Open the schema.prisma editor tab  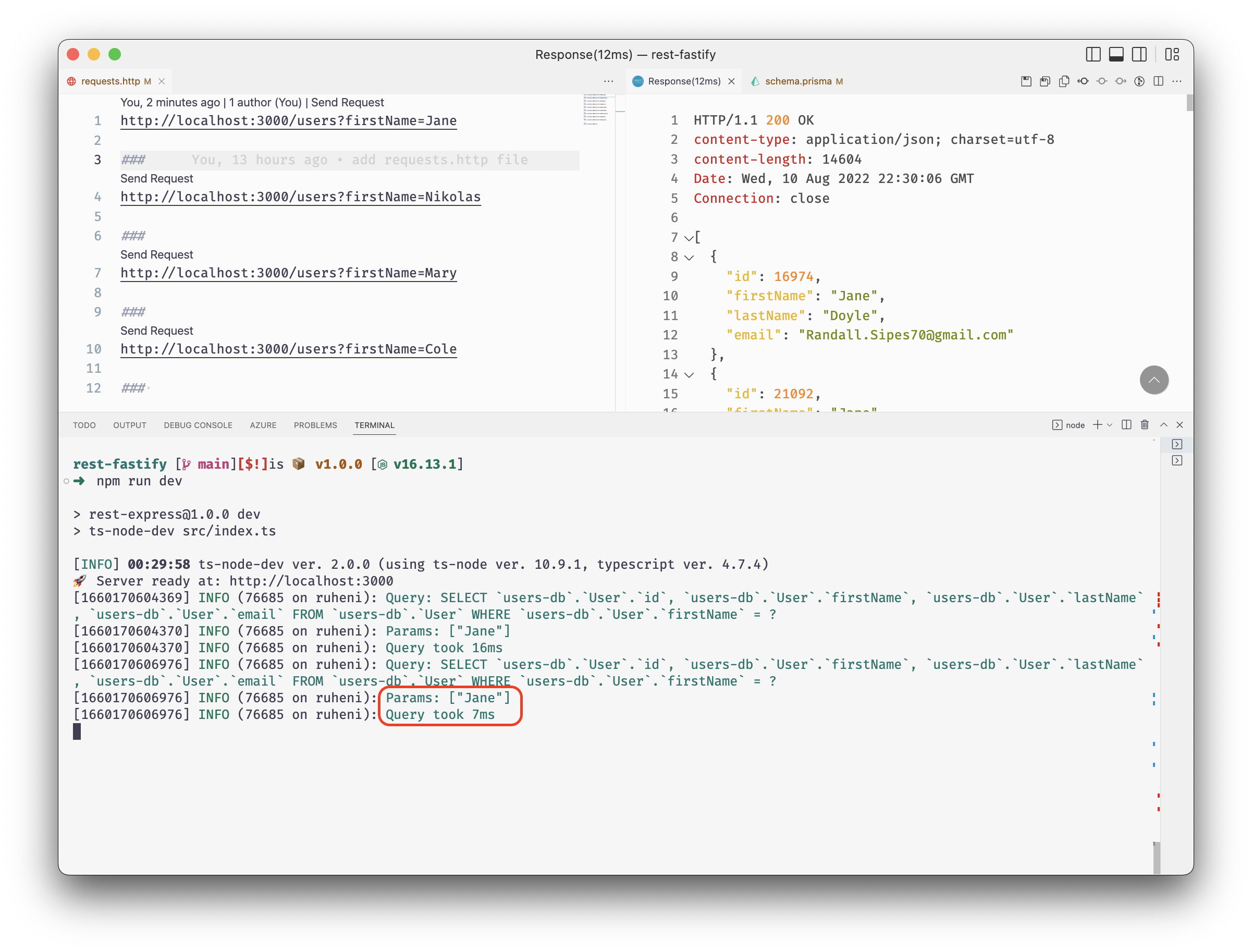tap(797, 81)
